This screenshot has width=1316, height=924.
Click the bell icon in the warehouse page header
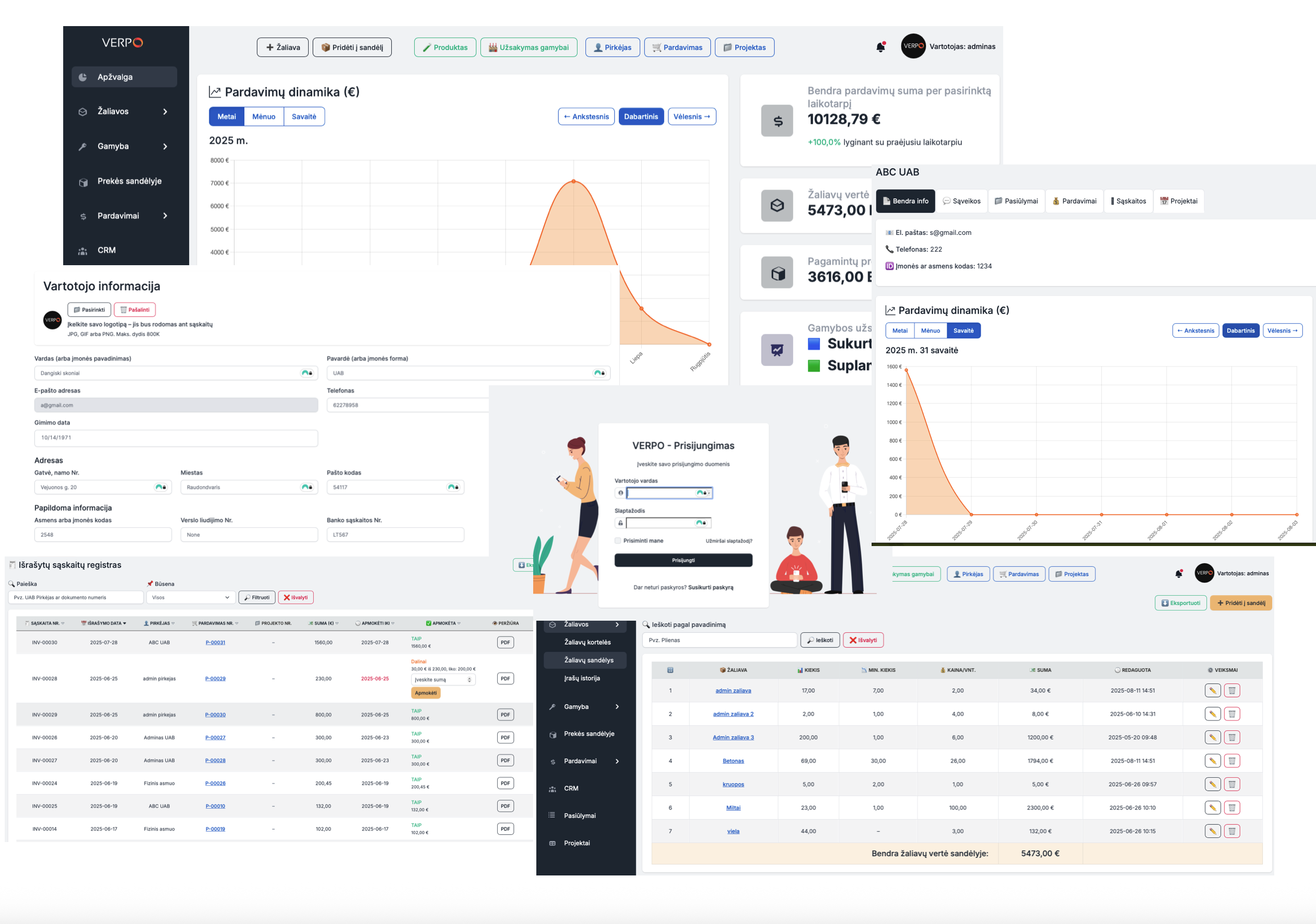pyautogui.click(x=1179, y=573)
